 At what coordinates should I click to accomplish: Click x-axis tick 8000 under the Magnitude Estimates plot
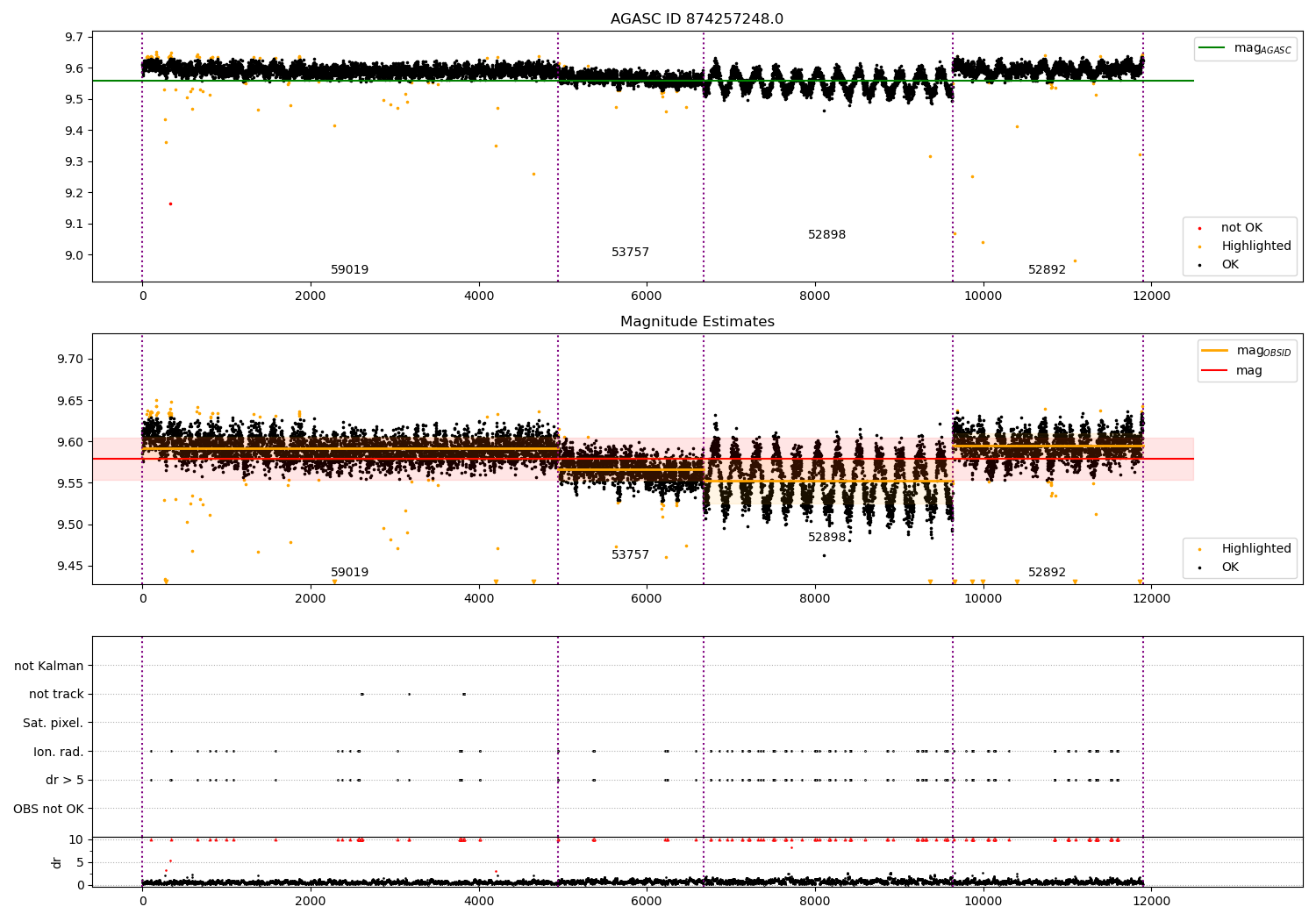click(815, 598)
